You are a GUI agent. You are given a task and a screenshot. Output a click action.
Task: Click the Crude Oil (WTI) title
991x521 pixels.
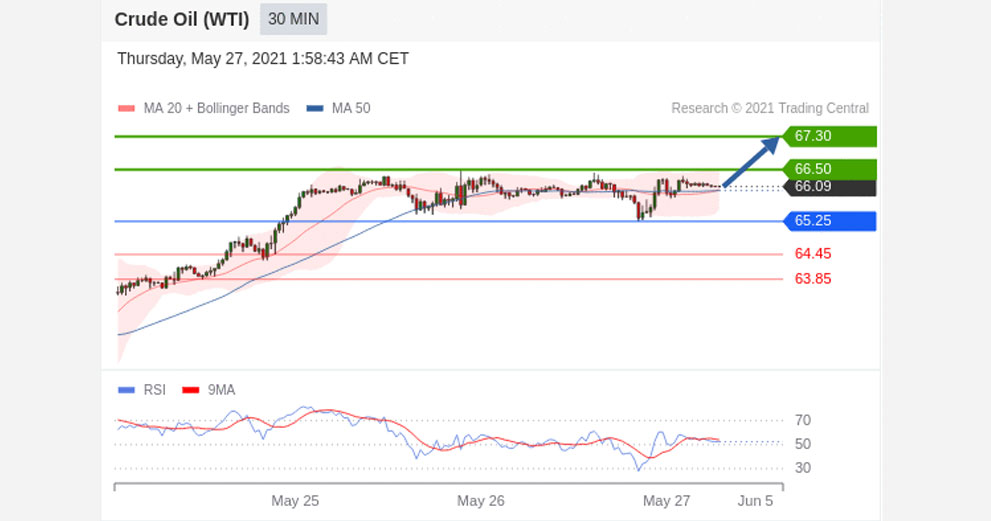tap(182, 20)
